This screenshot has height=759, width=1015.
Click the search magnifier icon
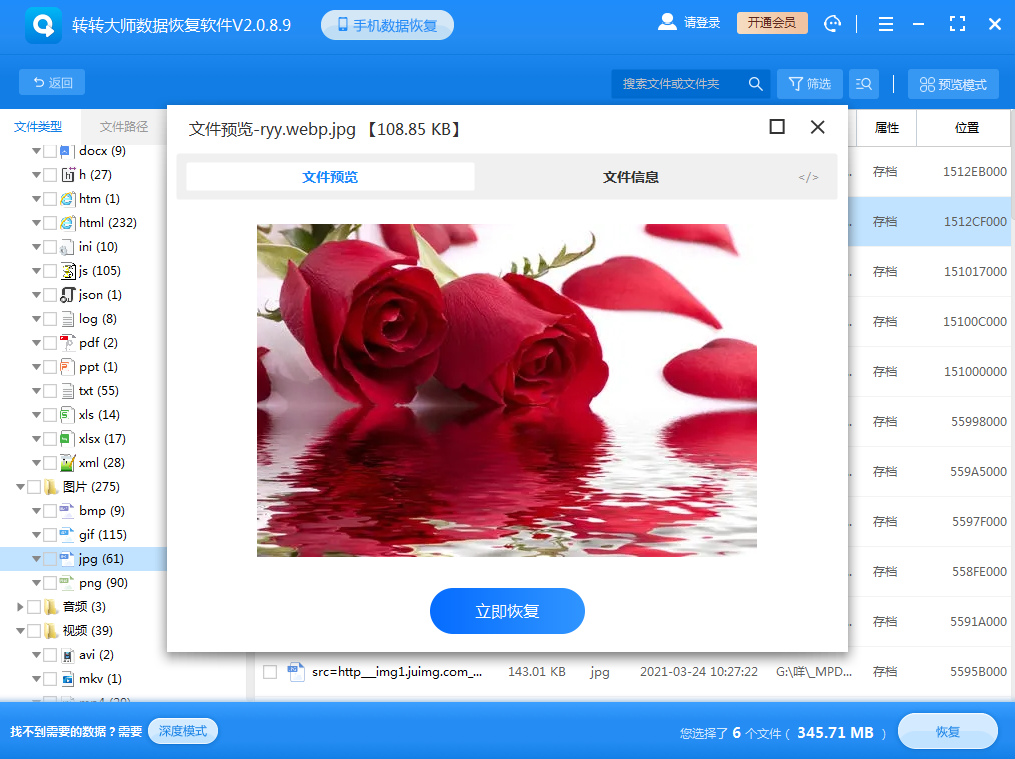[755, 84]
